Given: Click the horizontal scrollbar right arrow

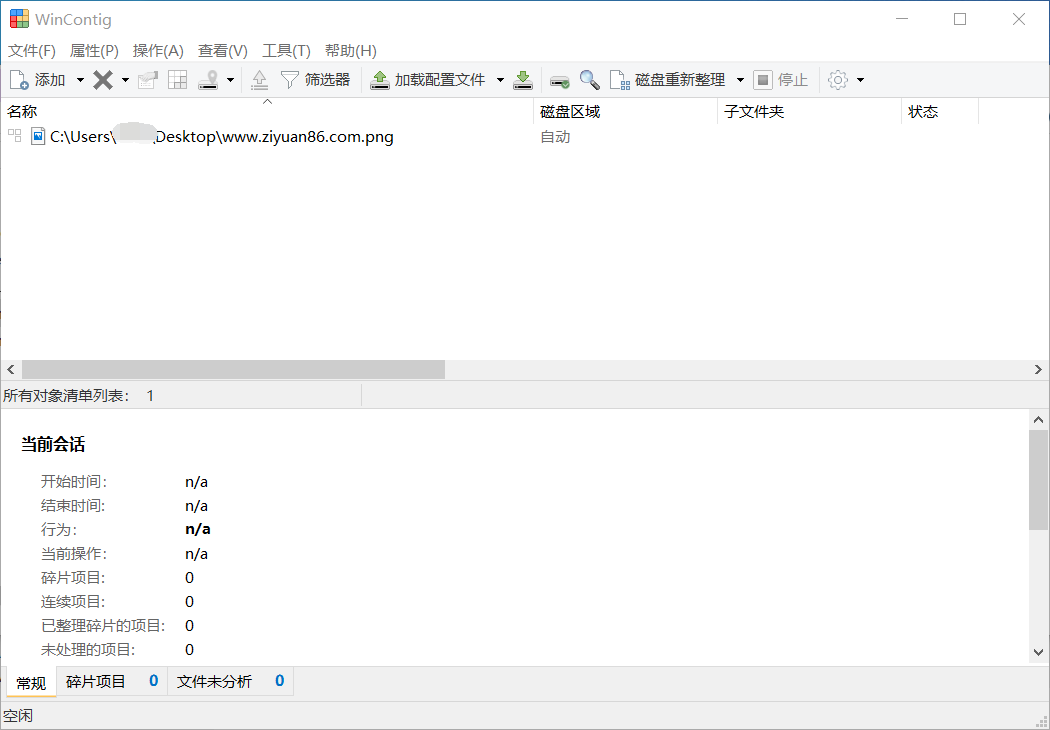Looking at the screenshot, I should (1039, 370).
